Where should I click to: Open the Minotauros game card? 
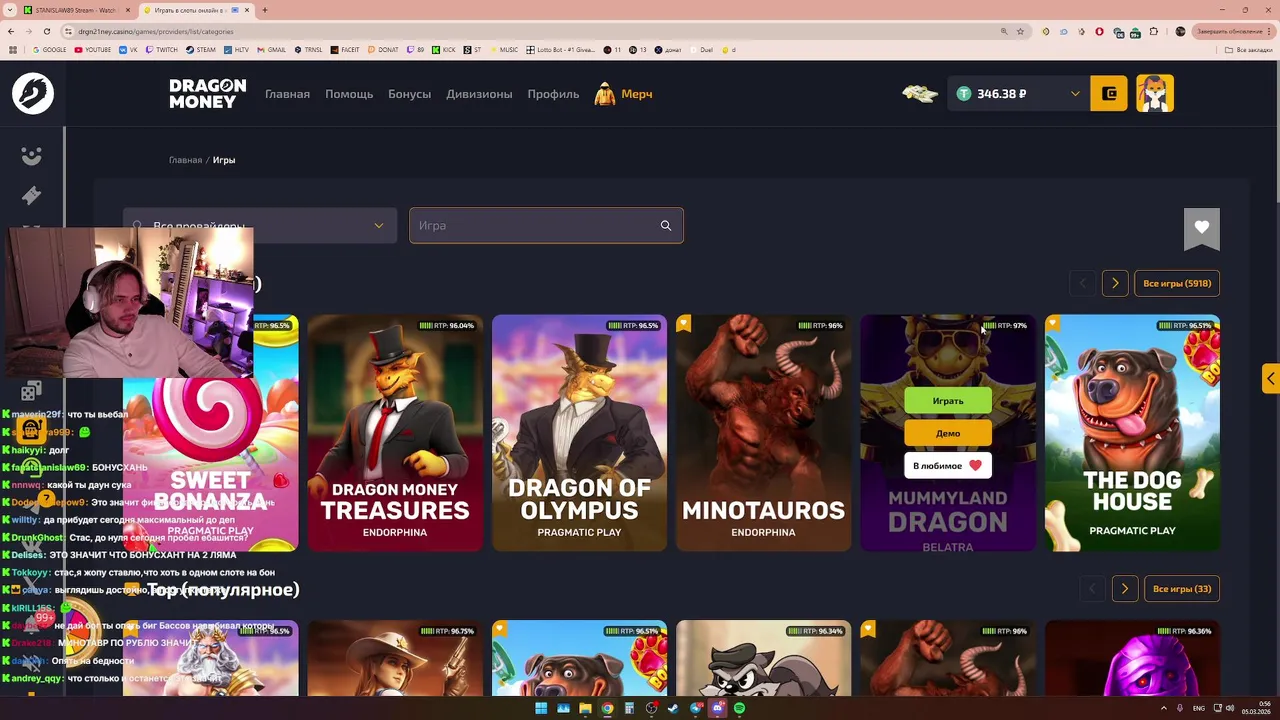coord(763,433)
